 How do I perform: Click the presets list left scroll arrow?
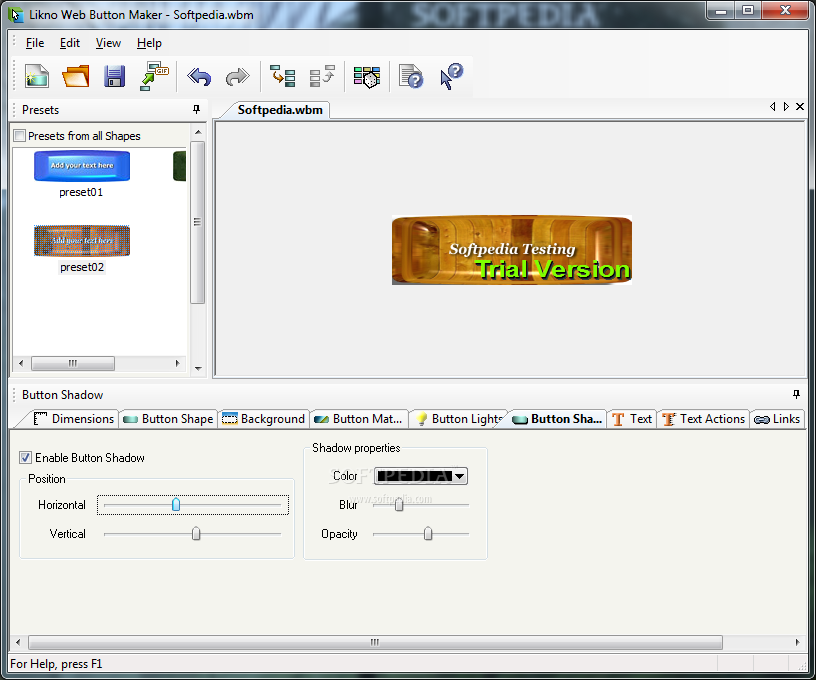click(x=21, y=363)
